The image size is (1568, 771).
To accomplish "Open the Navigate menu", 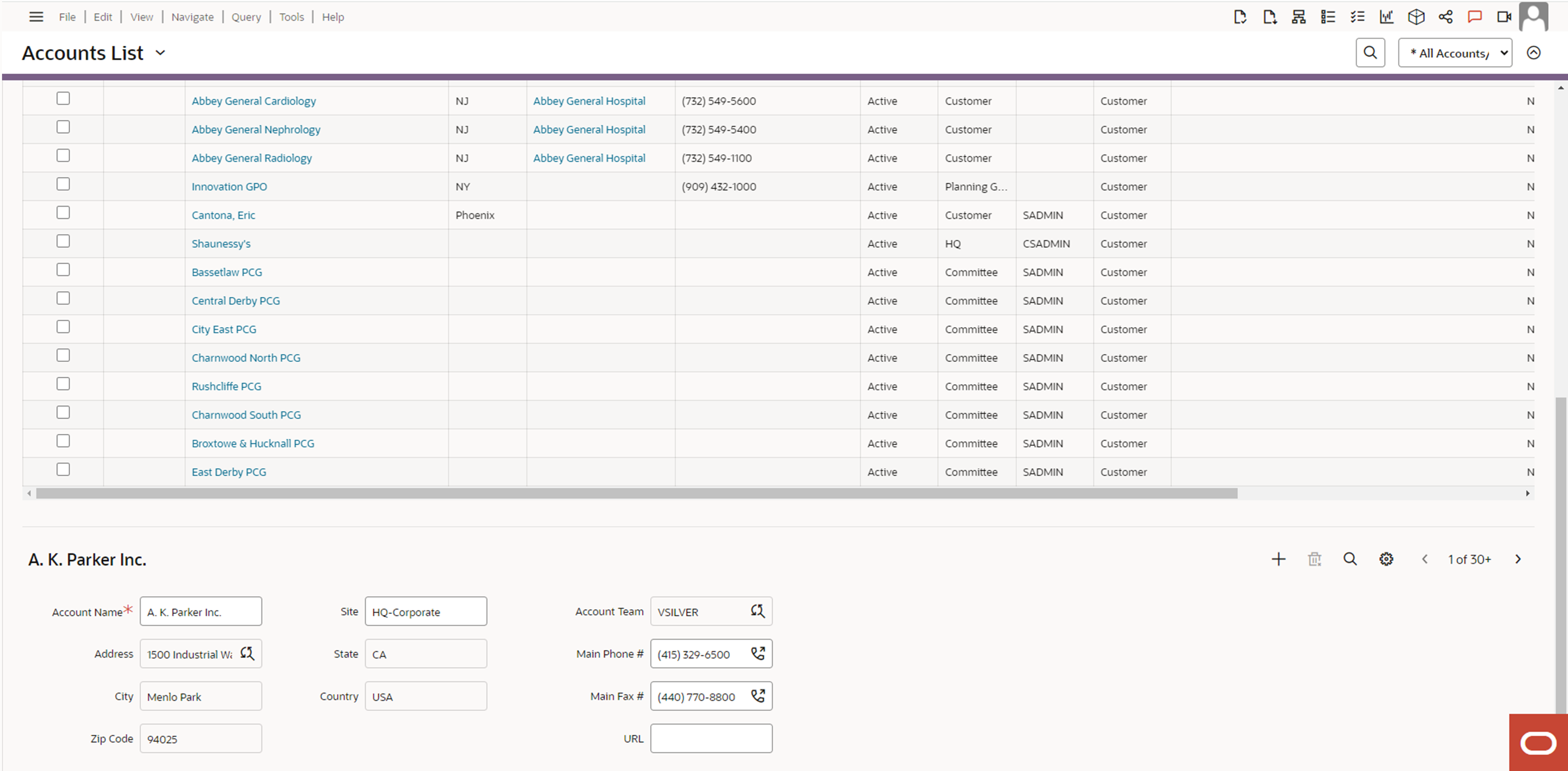I will (x=192, y=16).
